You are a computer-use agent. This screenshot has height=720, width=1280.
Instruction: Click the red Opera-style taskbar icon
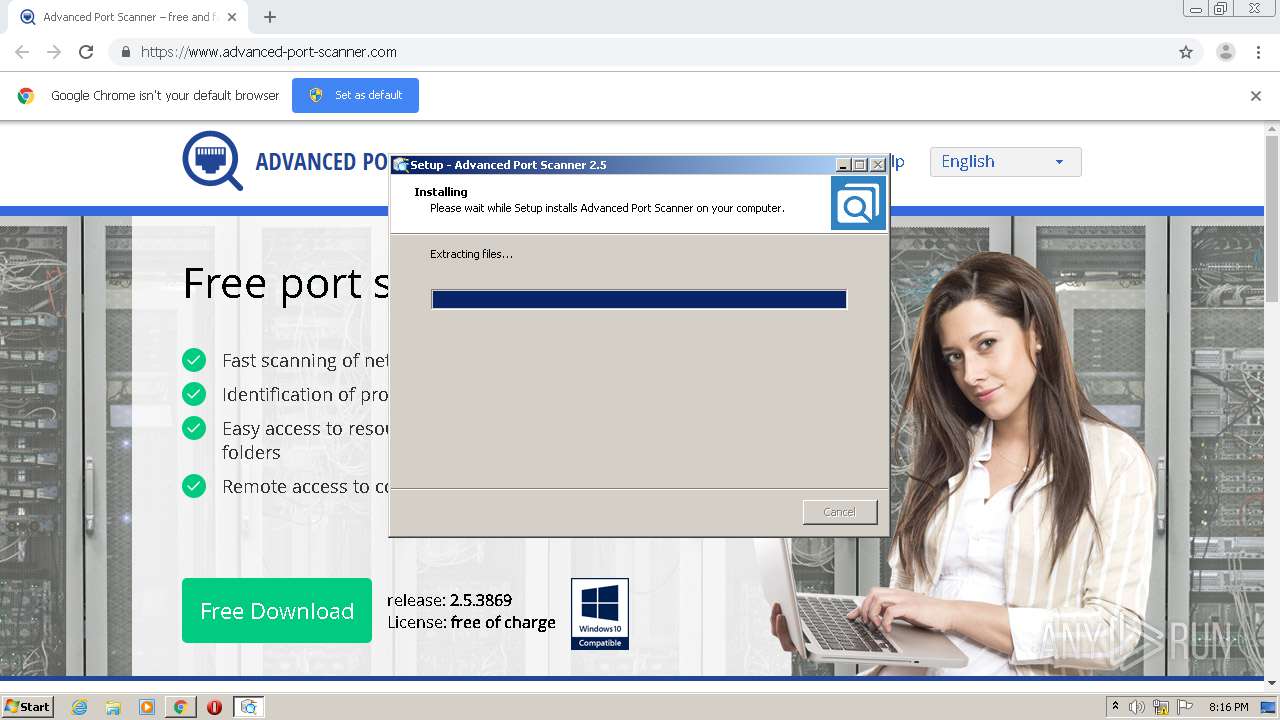(214, 707)
